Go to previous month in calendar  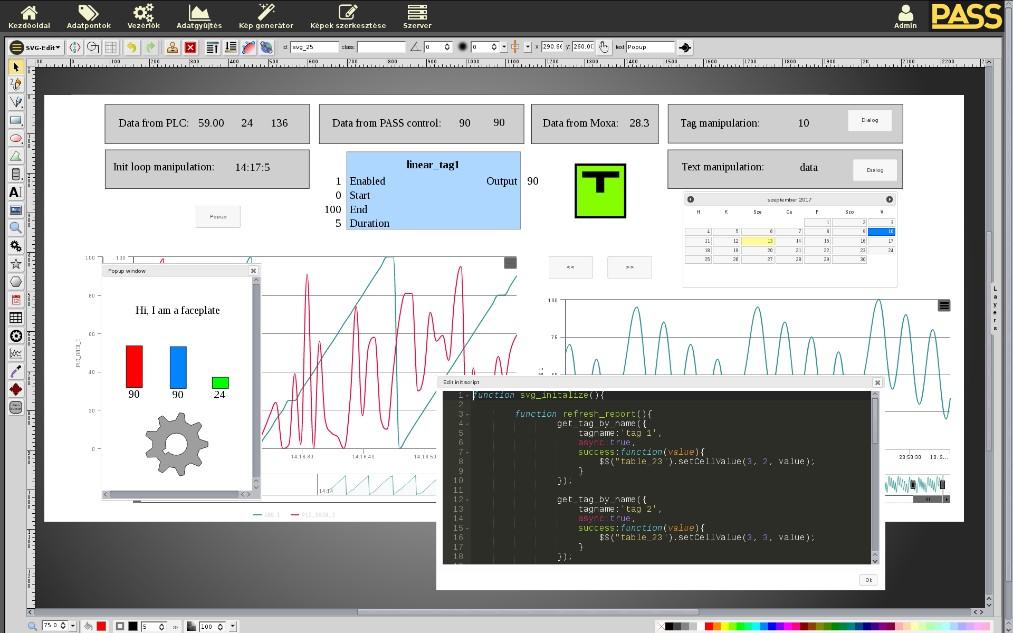pos(691,200)
